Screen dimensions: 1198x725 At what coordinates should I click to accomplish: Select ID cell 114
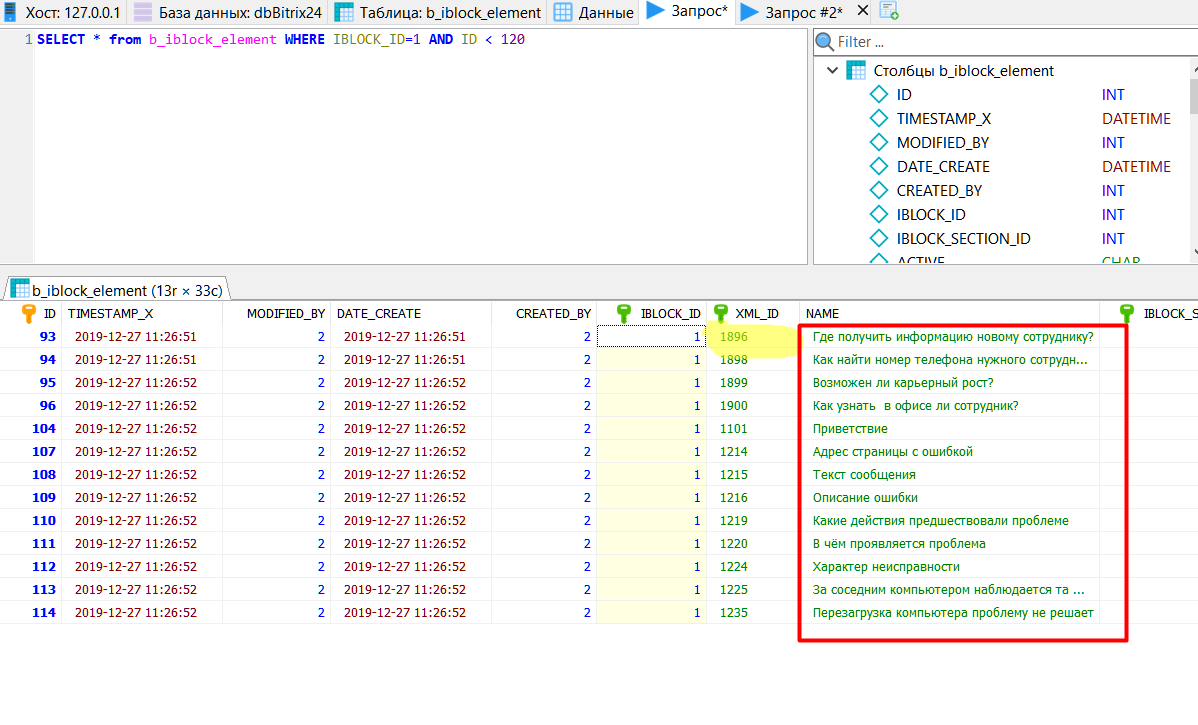click(x=31, y=612)
